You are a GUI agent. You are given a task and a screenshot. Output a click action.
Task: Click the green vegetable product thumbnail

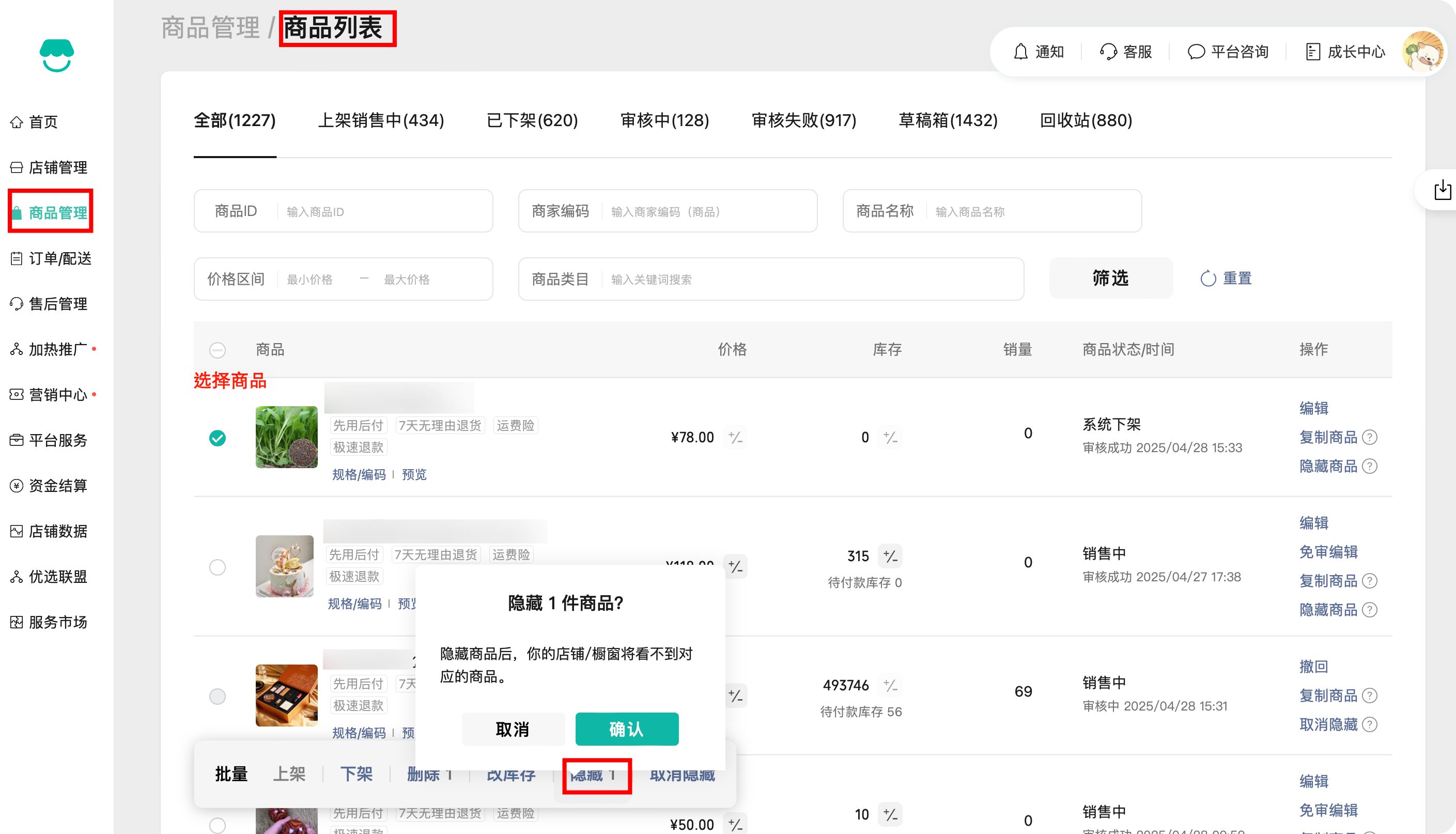(x=286, y=437)
